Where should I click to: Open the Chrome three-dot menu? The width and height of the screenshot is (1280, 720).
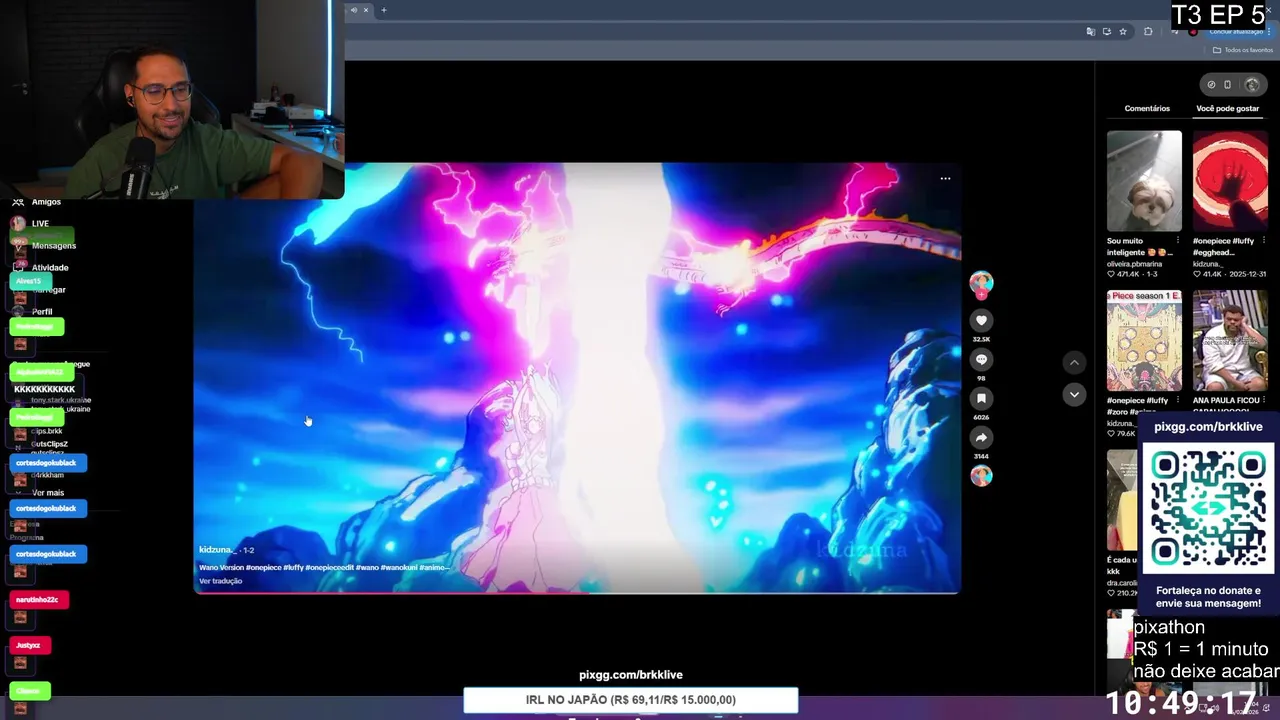(x=1269, y=31)
